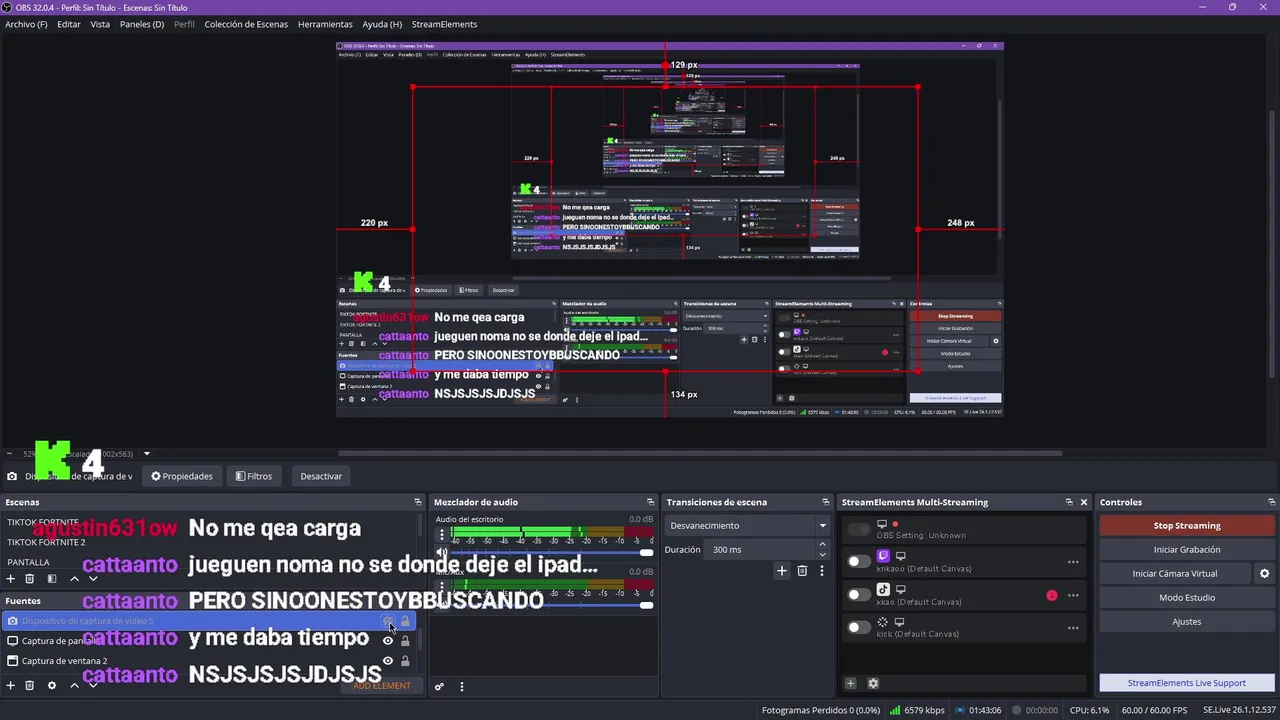Viewport: 1280px width, 720px height.
Task: Hide the Captura de ventana 2 source
Action: pos(388,661)
